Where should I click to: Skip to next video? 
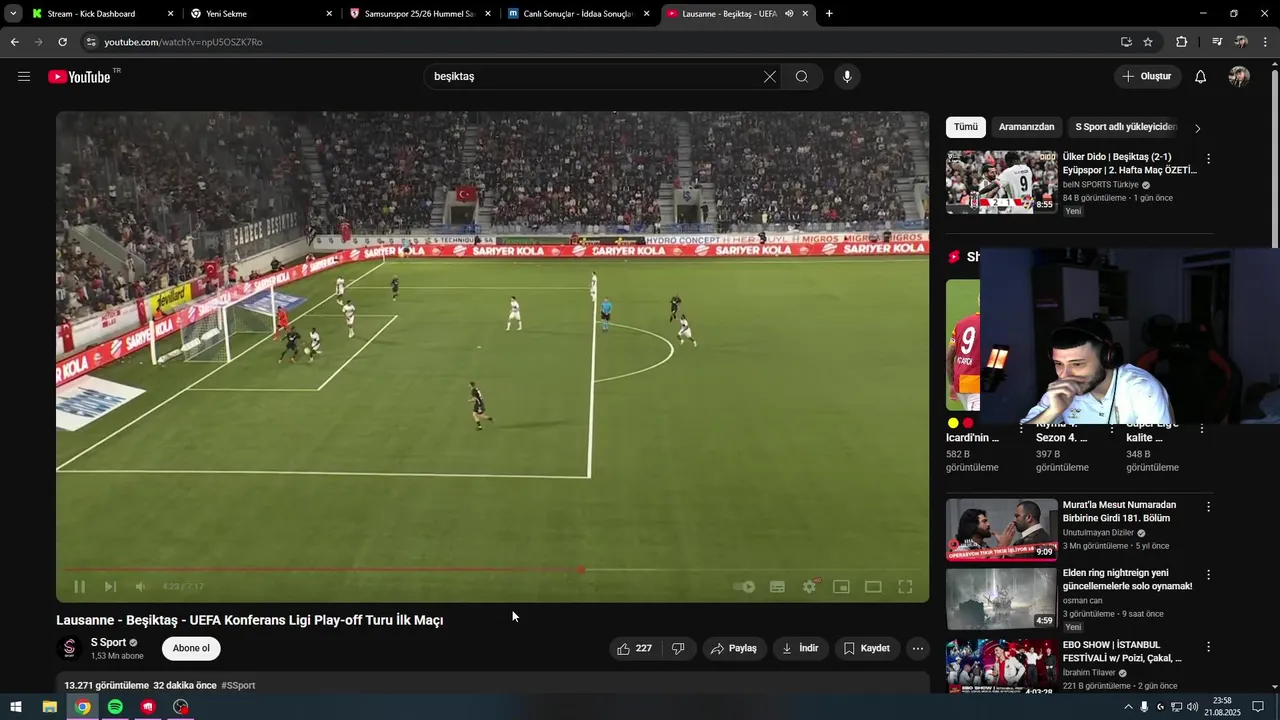[110, 587]
